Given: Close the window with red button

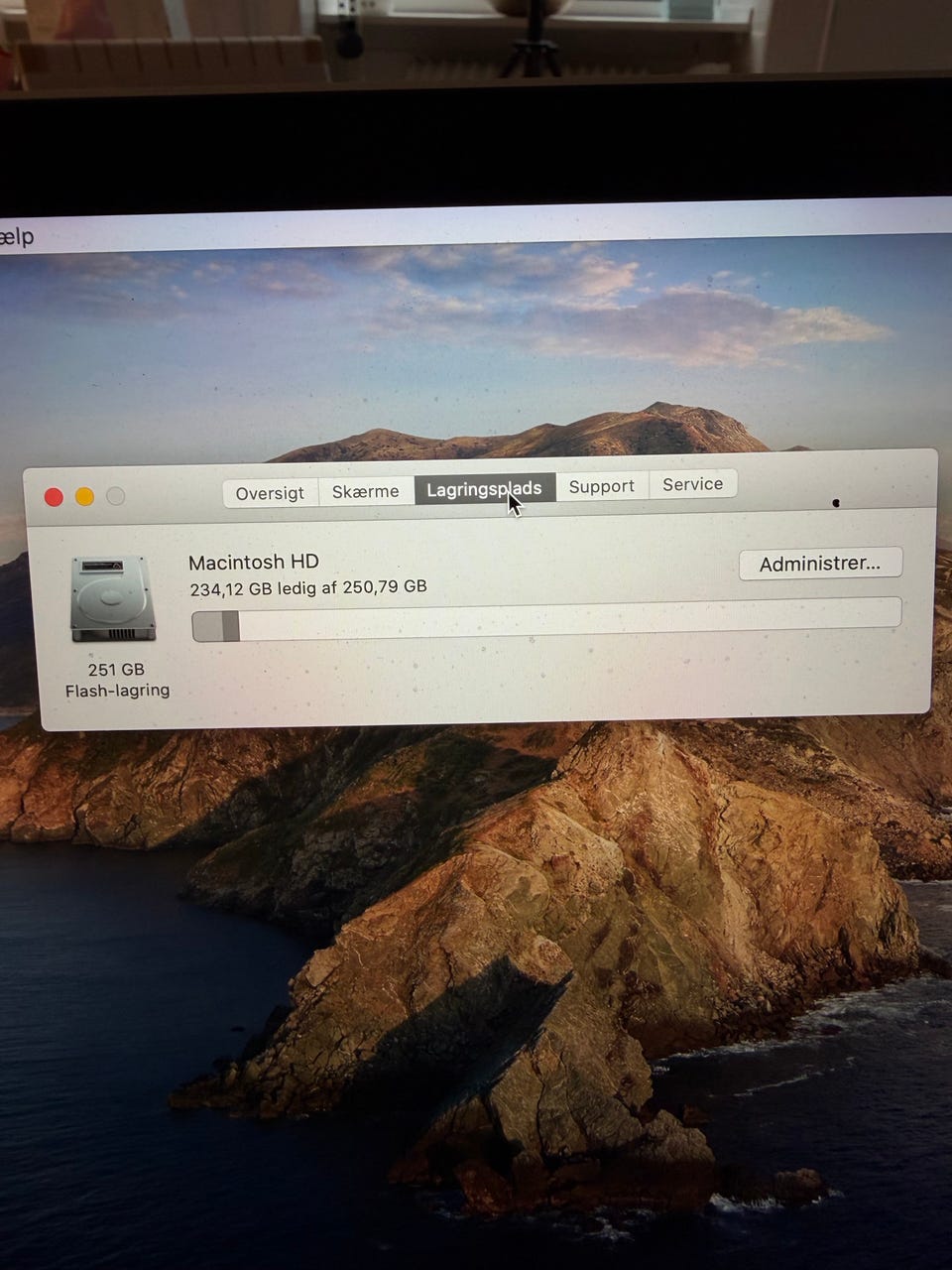Looking at the screenshot, I should (54, 497).
